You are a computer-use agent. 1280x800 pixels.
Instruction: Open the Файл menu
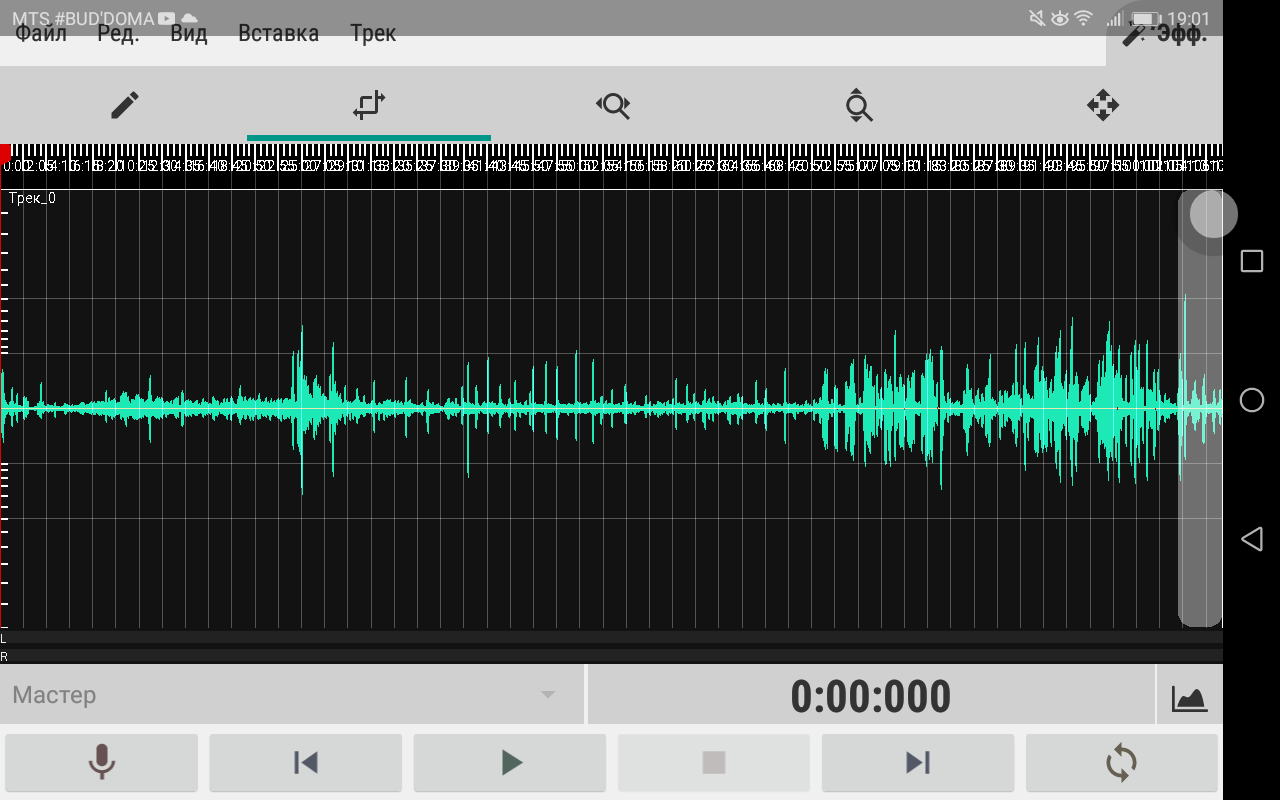pos(41,34)
